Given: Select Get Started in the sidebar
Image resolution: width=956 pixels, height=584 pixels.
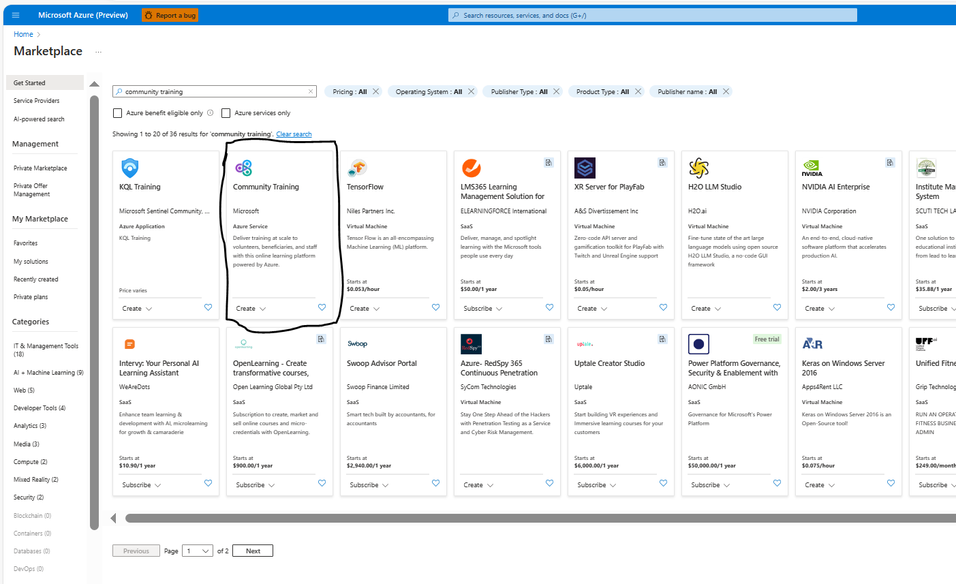Looking at the screenshot, I should pos(45,82).
